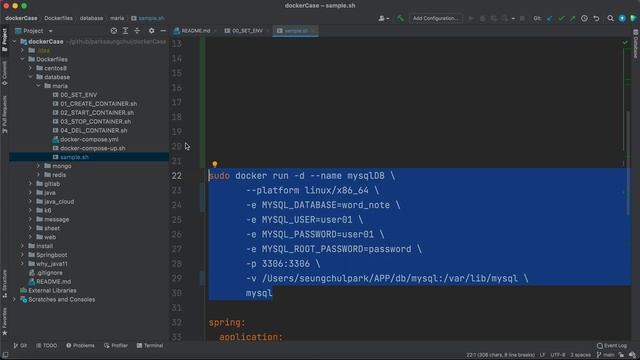
Task: Click the blue IDE update icon
Action: pos(622,18)
